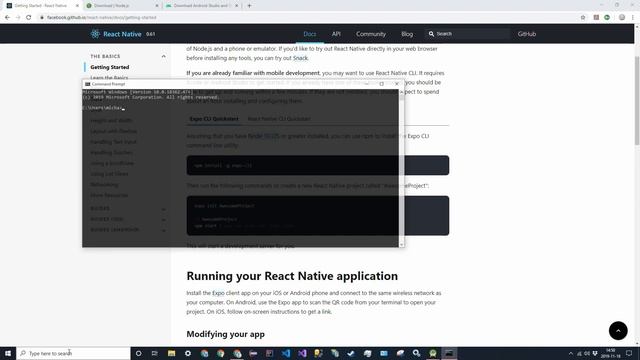This screenshot has width=640, height=360.
Task: Open the GitHub link in header
Action: click(x=527, y=34)
